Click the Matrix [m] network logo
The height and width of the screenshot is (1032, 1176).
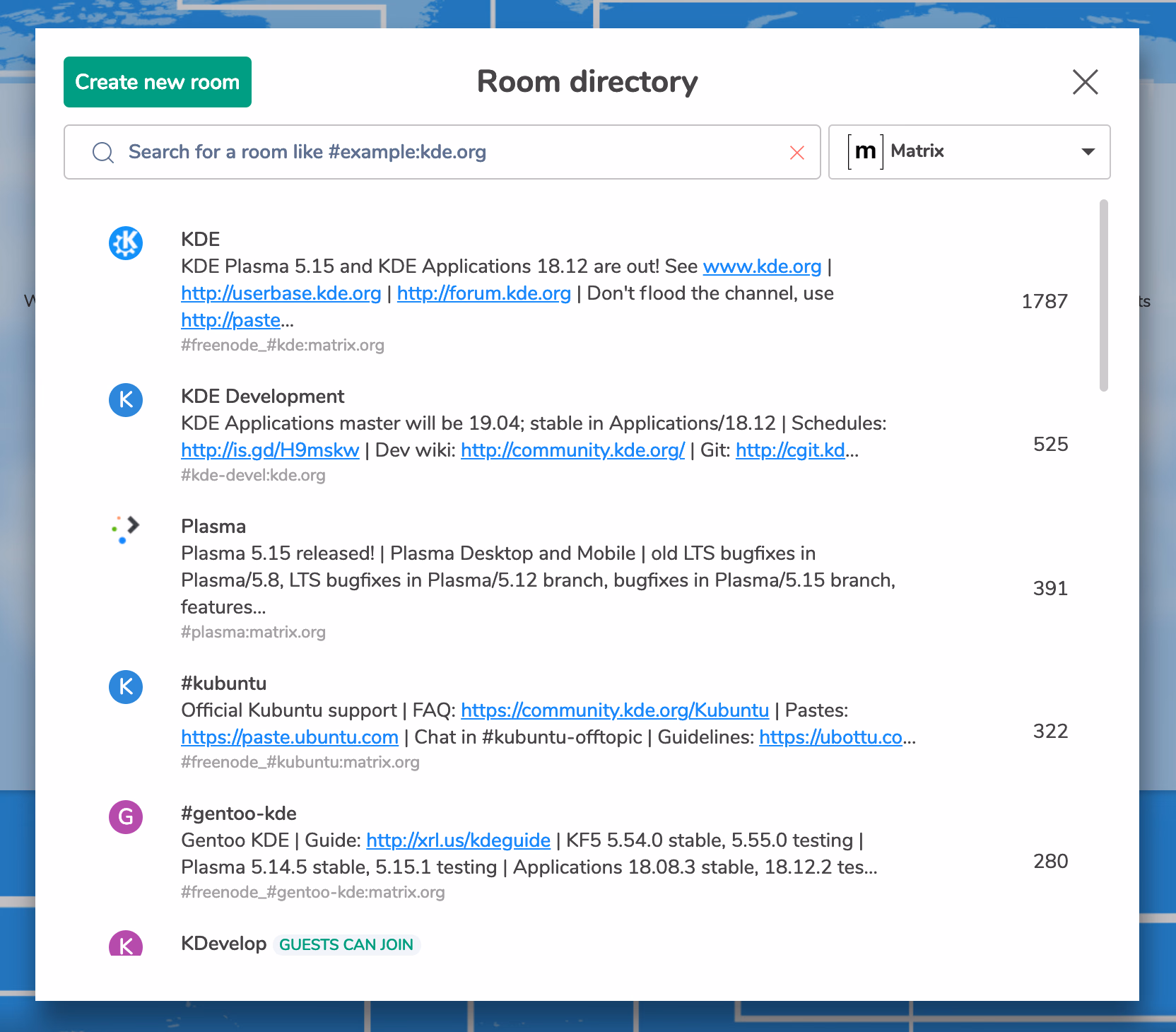coord(866,151)
